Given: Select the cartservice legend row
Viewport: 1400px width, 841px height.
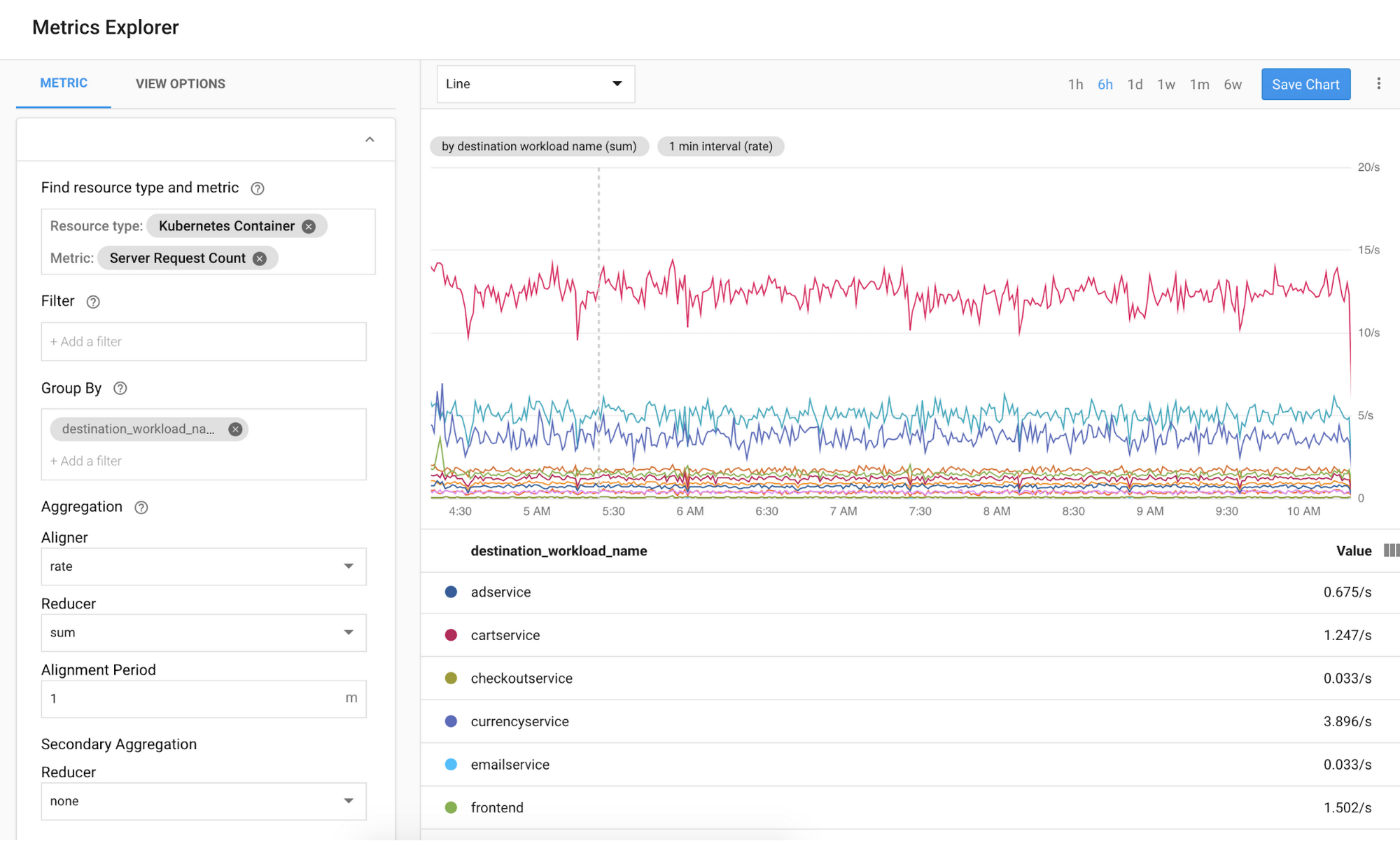Looking at the screenshot, I should tap(910, 635).
